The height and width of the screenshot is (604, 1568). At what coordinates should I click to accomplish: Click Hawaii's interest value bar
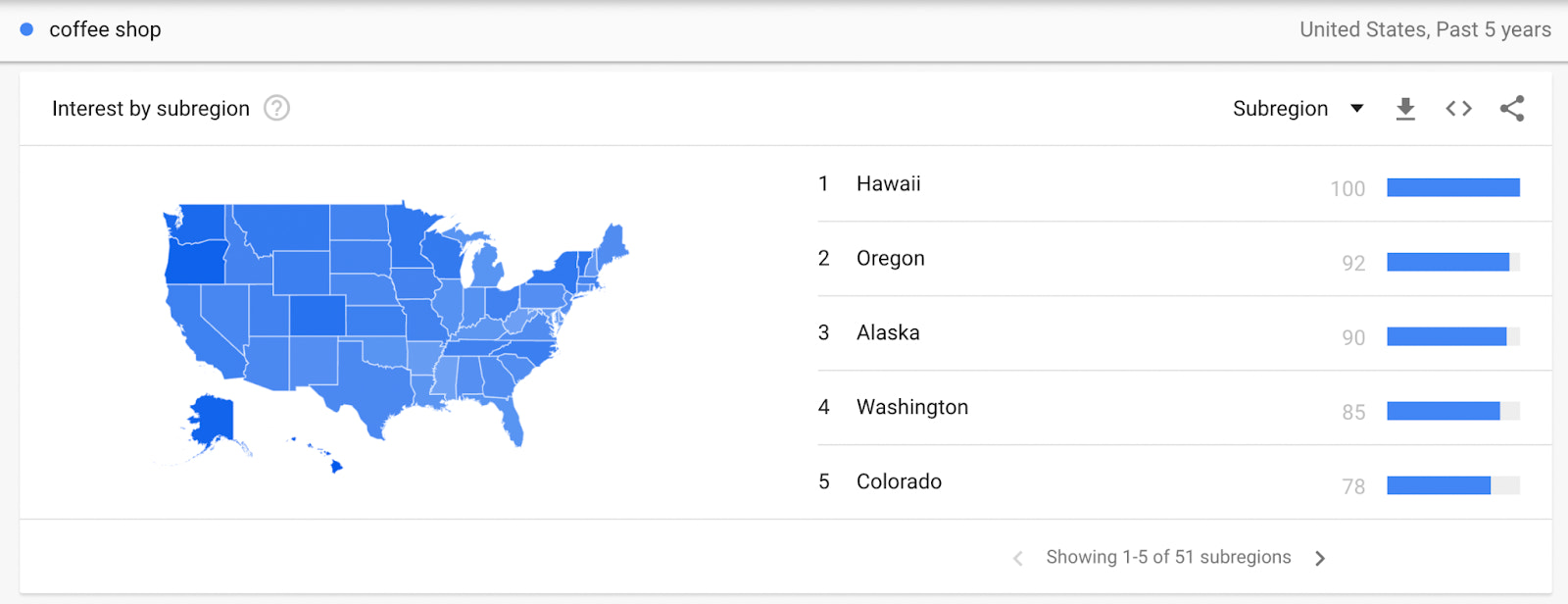point(1454,187)
